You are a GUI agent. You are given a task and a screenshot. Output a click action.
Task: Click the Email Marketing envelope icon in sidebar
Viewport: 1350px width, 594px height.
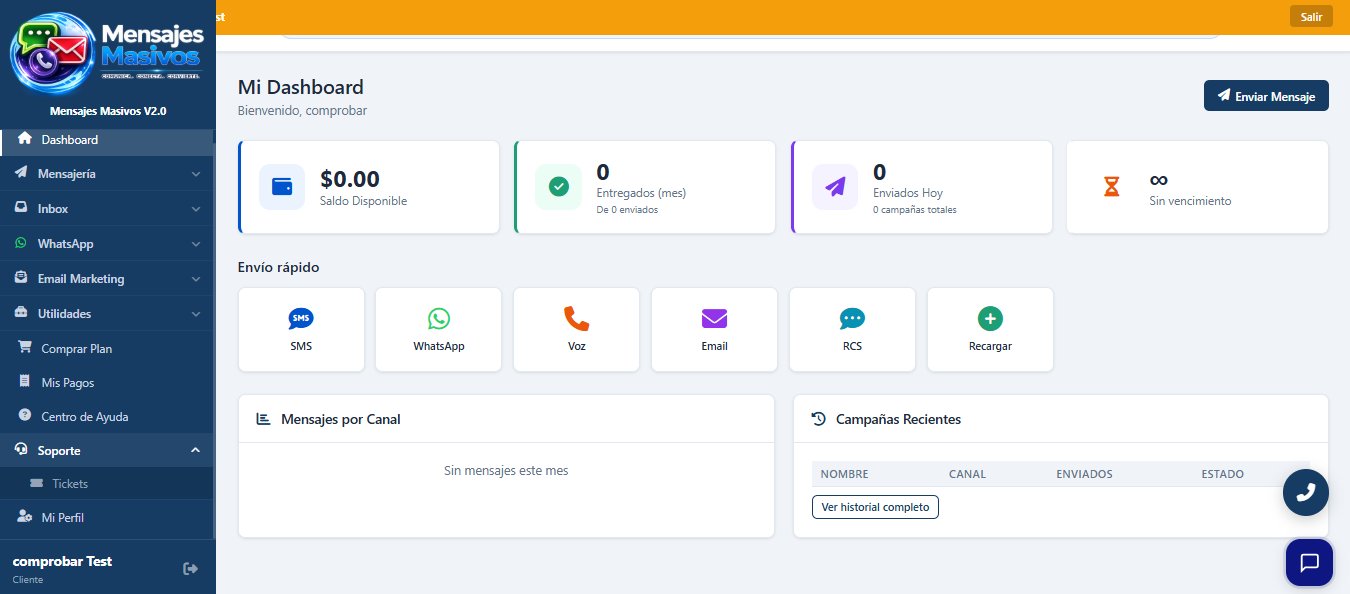(20, 278)
